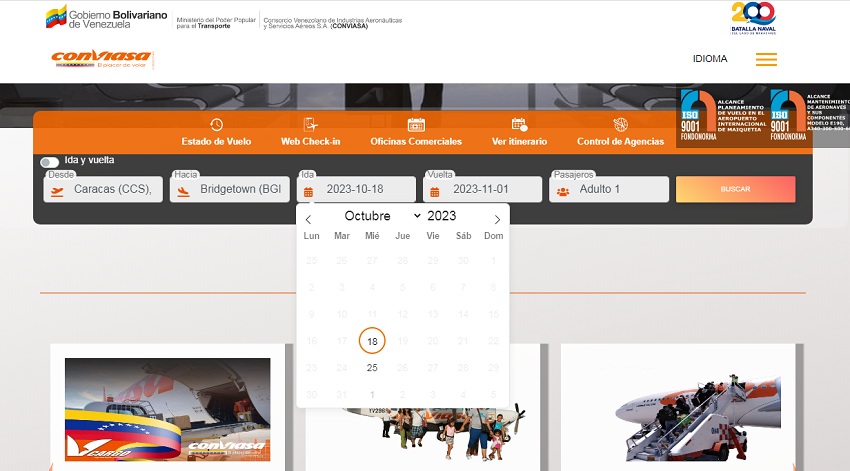Click the Web Check-in icon

coord(310,125)
